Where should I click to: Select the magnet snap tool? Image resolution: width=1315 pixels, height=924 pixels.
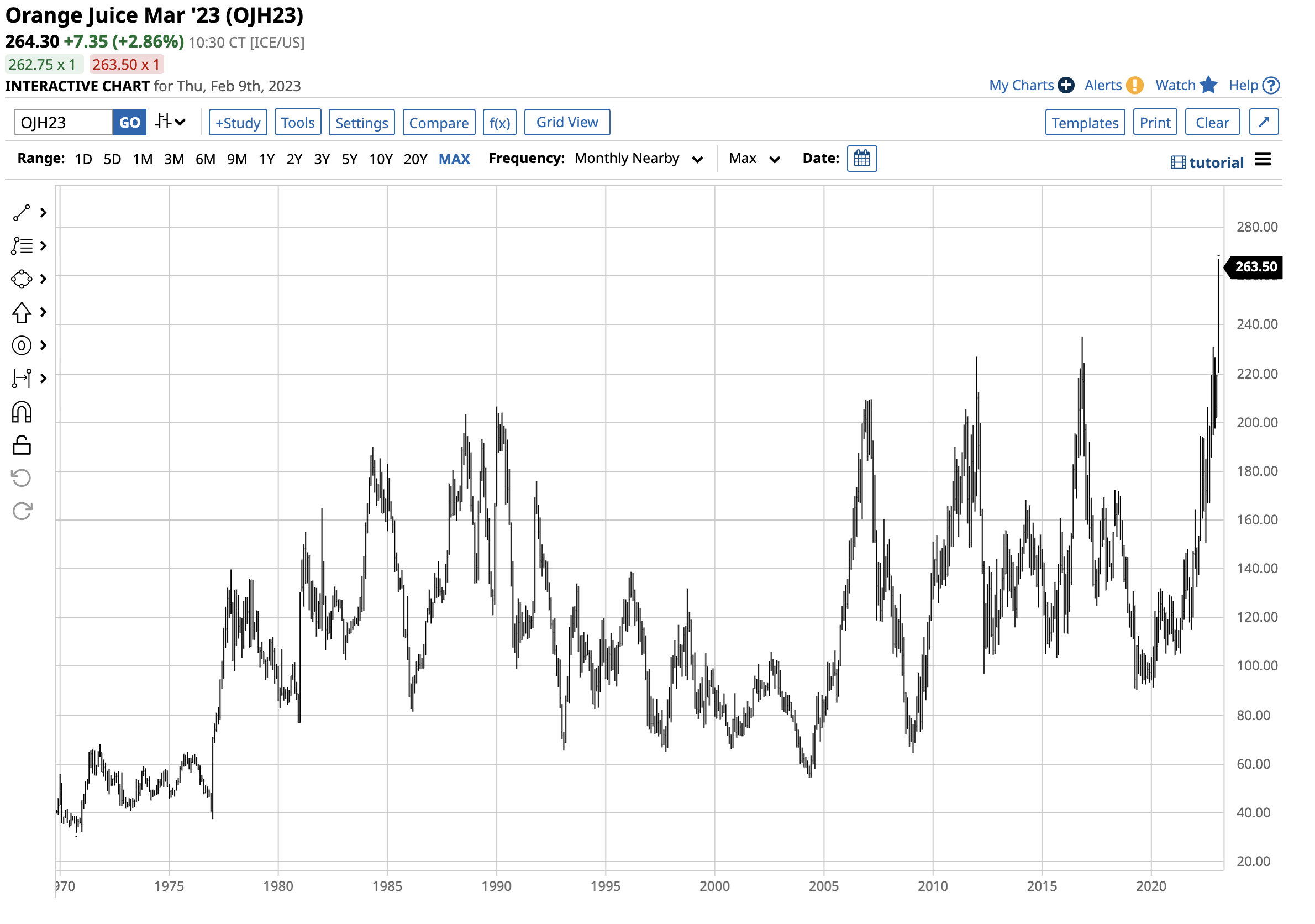(x=21, y=412)
